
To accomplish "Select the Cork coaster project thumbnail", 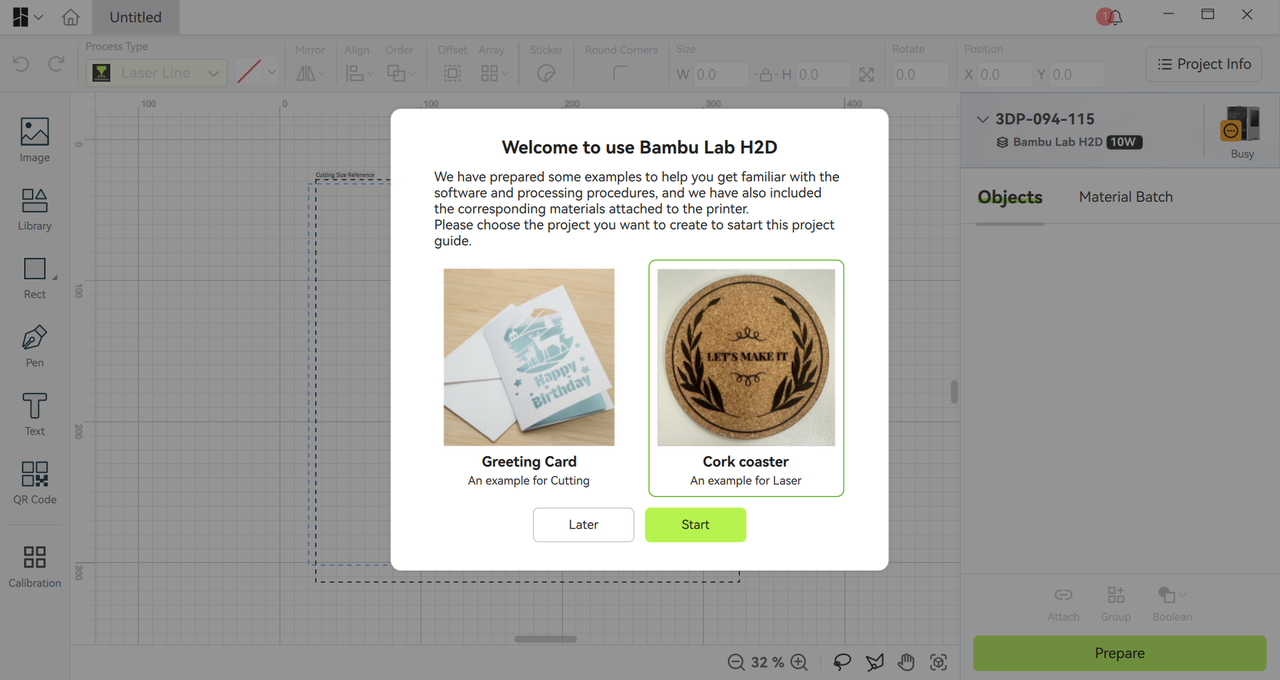I will tap(746, 357).
